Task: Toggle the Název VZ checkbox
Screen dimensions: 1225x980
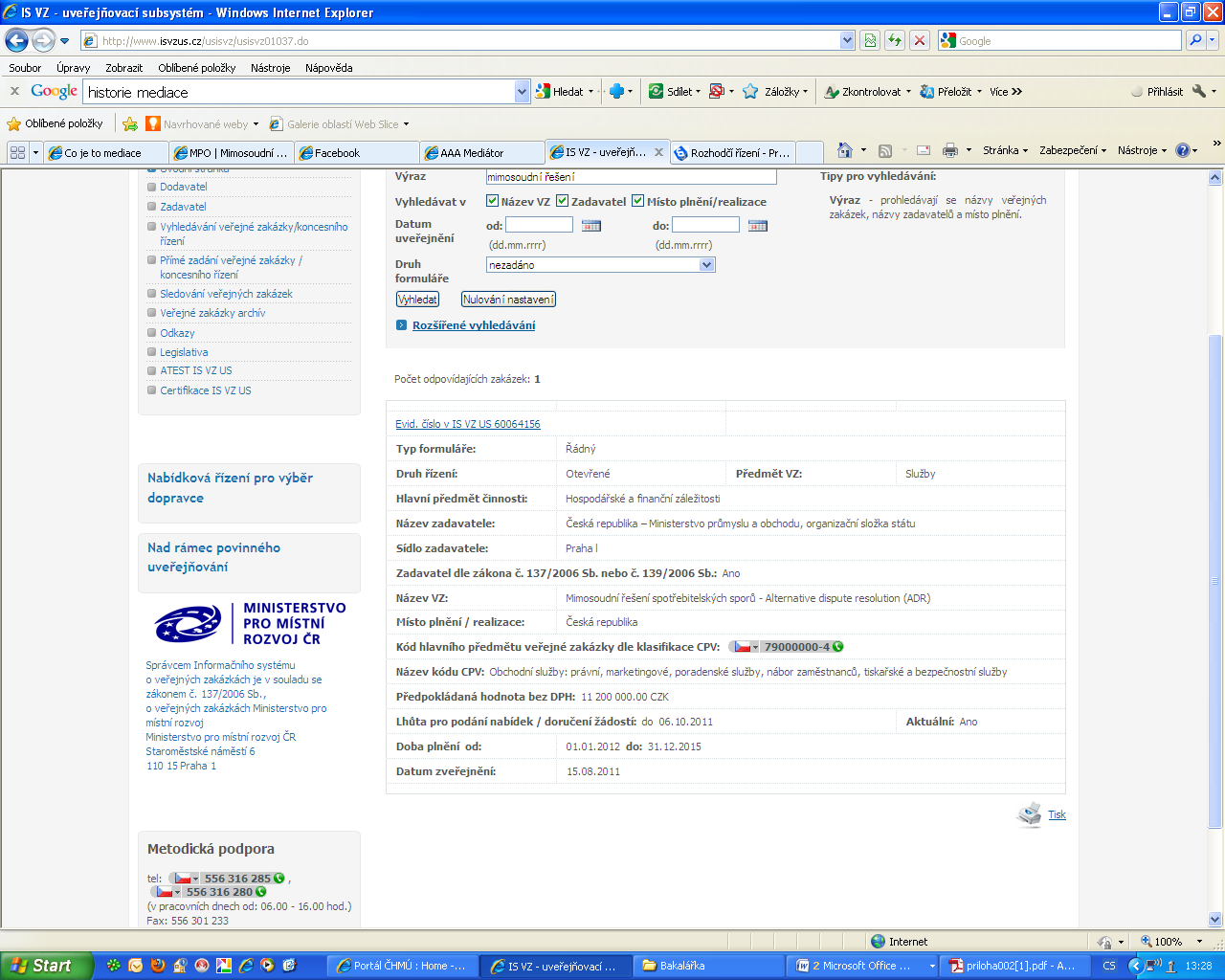Action: 492,201
